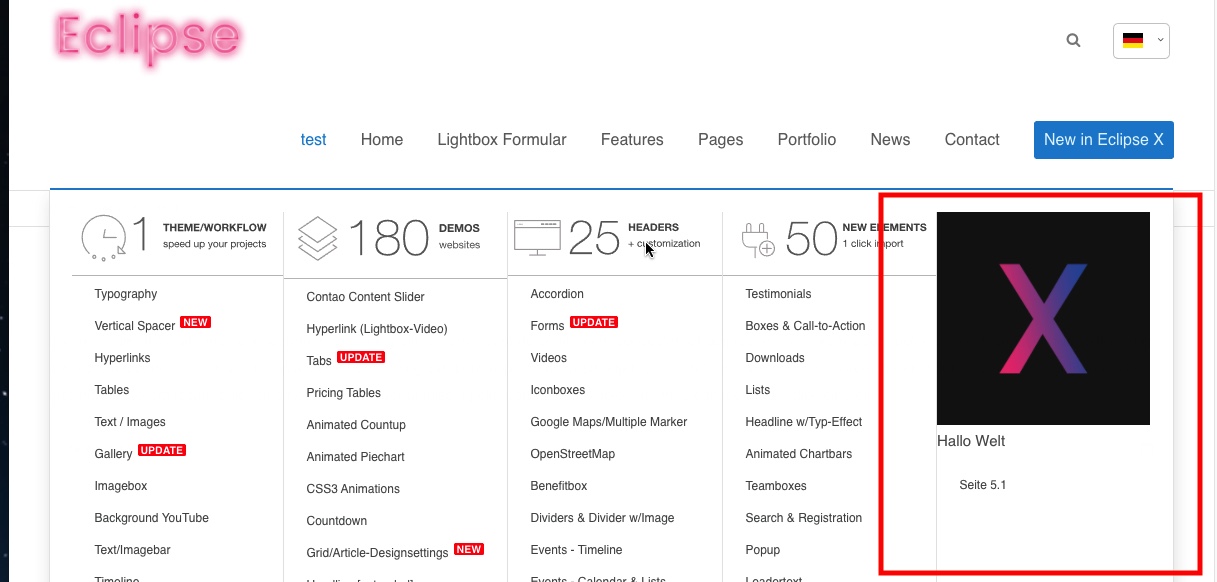The height and width of the screenshot is (582, 1217).
Task: Open the CSS3 Animations link
Action: coord(353,489)
